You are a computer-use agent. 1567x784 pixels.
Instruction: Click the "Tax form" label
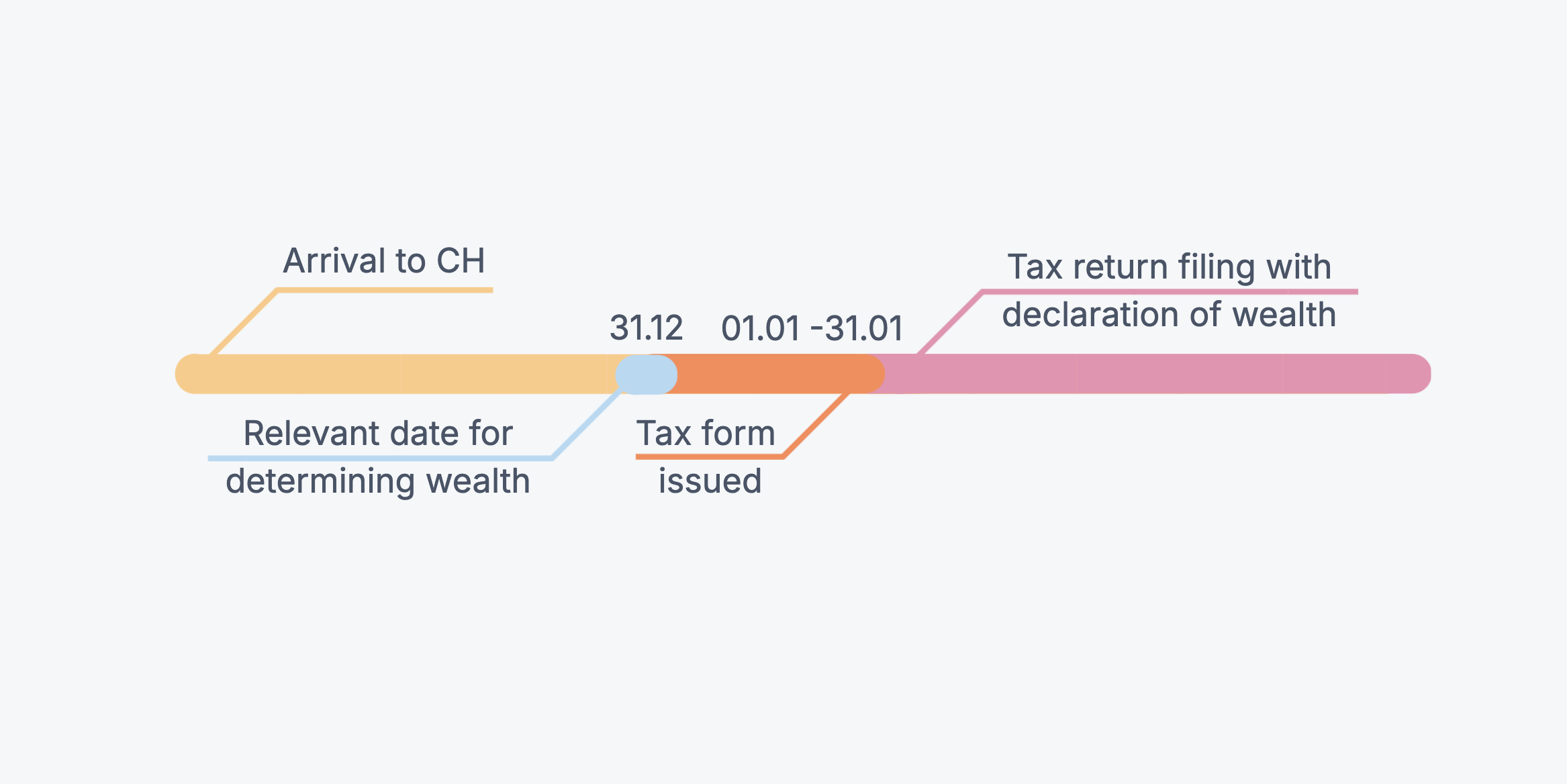[706, 433]
